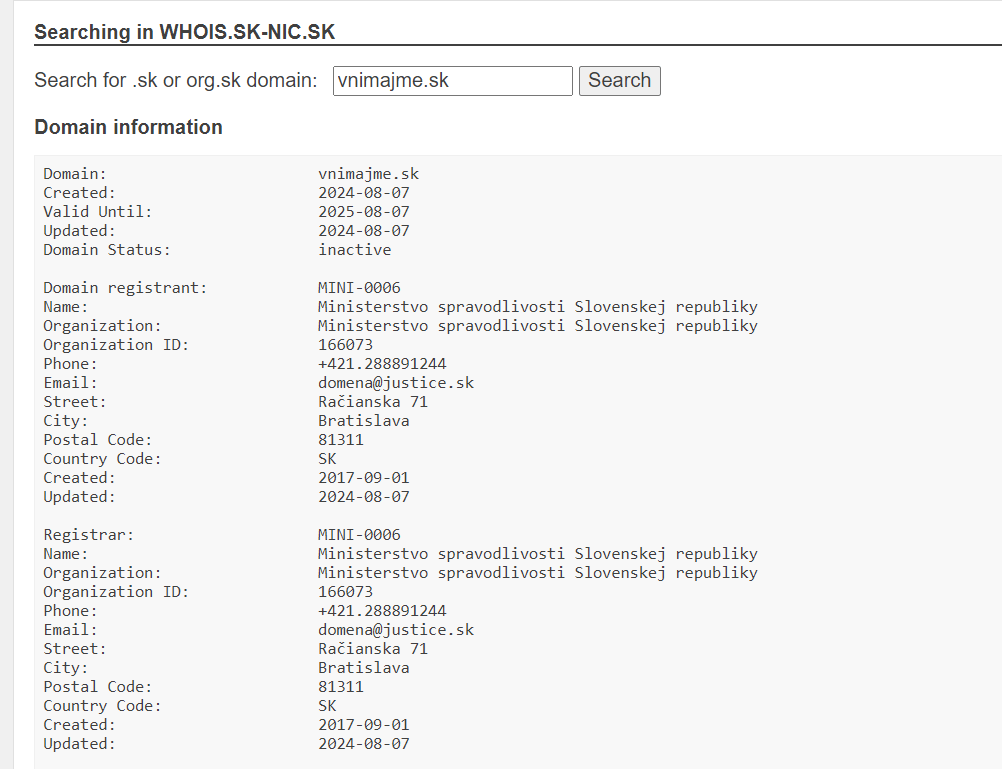Select the registrar phone '+421.288891244'
Viewport: 1002px width, 769px height.
click(x=382, y=610)
